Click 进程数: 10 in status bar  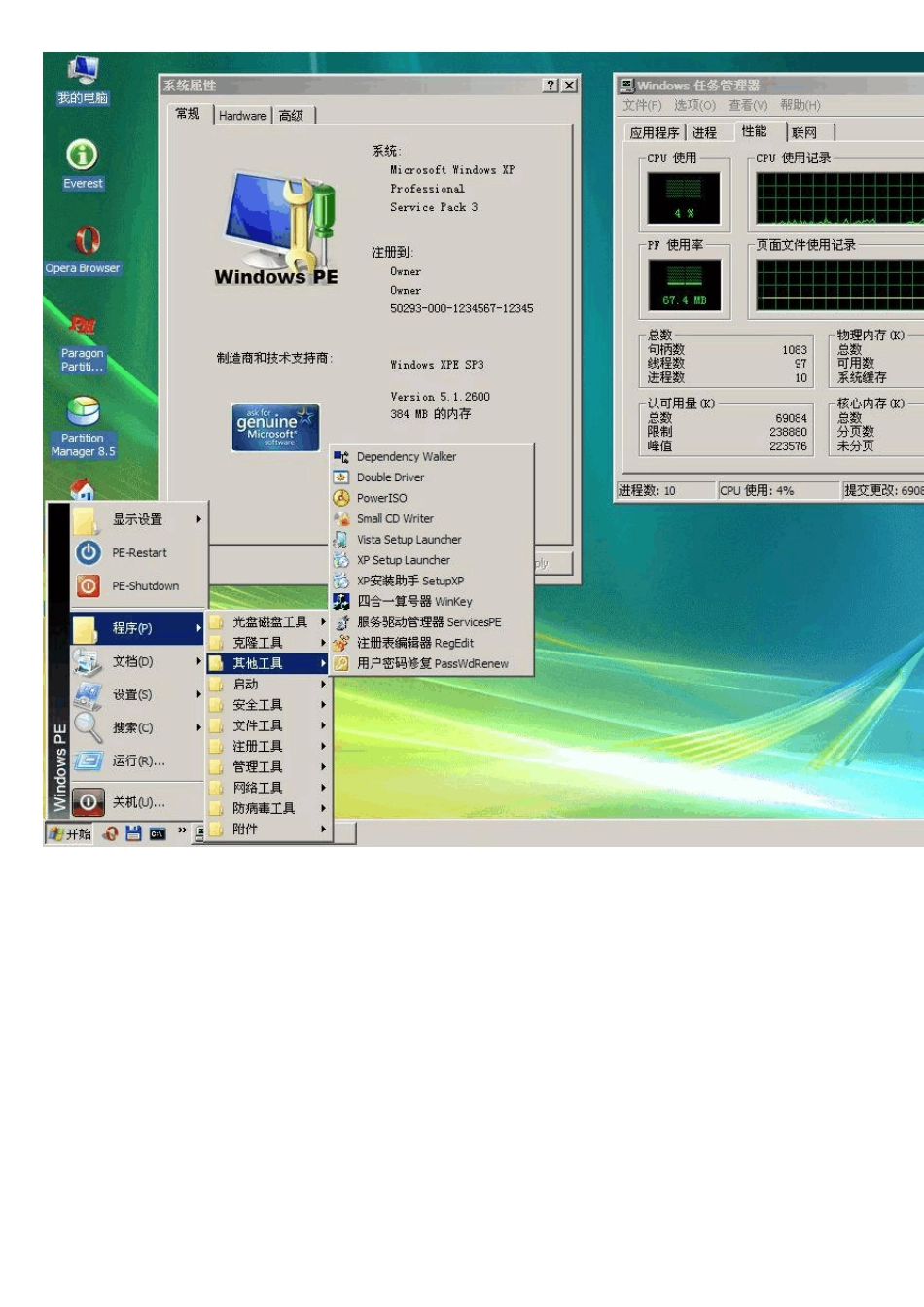[665, 491]
